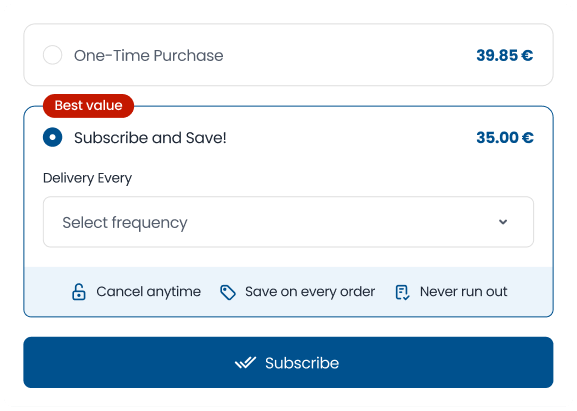The width and height of the screenshot is (577, 411).
Task: Click the Never run out text
Action: 464,292
